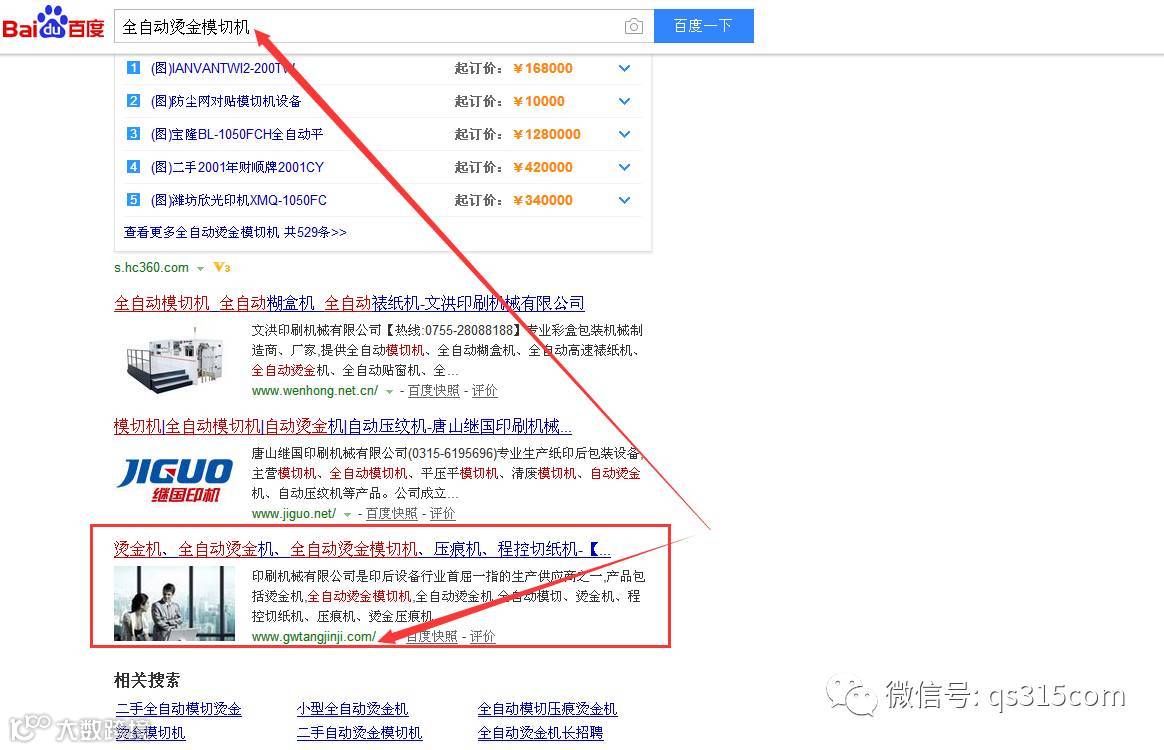Click 查看更多全自动烫金模切机 共529条 link
This screenshot has width=1164, height=750.
click(235, 232)
